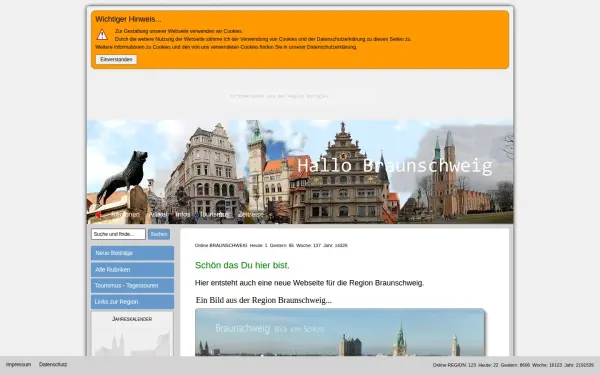Click the Jahreskalender box
The image size is (600, 375).
[132, 334]
